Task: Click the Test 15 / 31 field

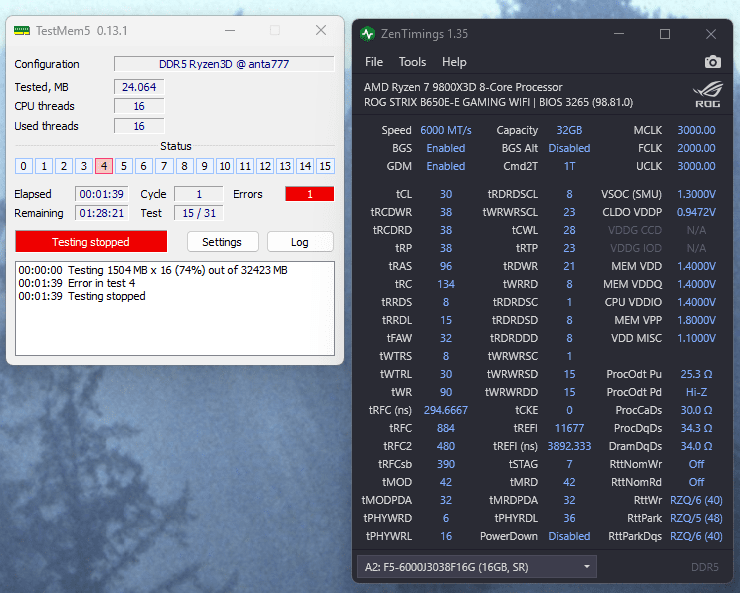Action: [x=199, y=213]
